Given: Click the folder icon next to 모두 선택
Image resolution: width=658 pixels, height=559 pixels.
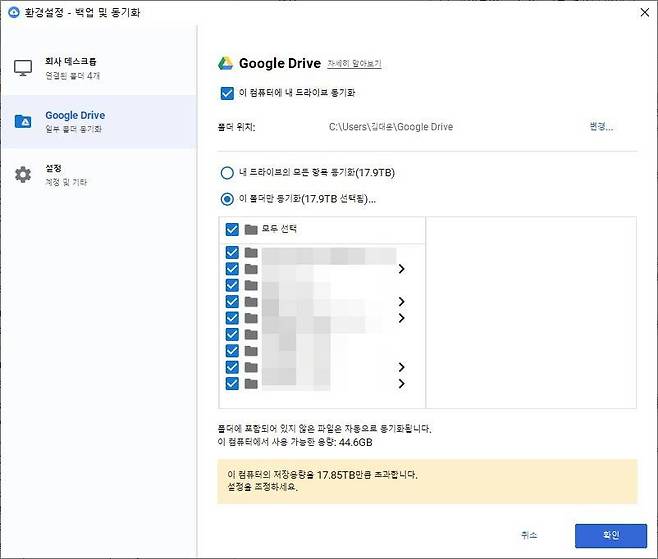Looking at the screenshot, I should click(x=251, y=230).
